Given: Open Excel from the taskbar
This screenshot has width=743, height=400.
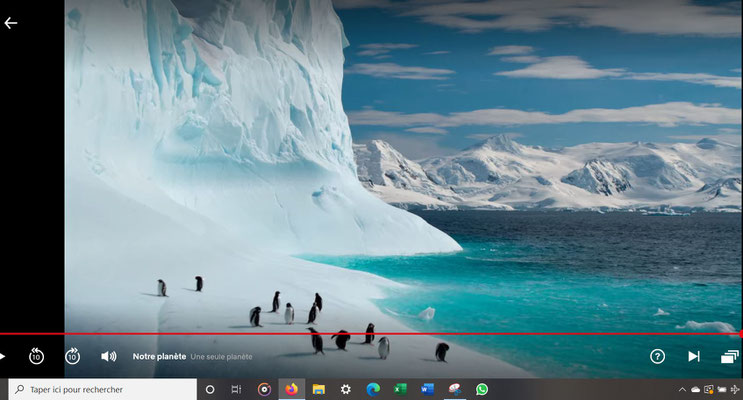Looking at the screenshot, I should [400, 390].
